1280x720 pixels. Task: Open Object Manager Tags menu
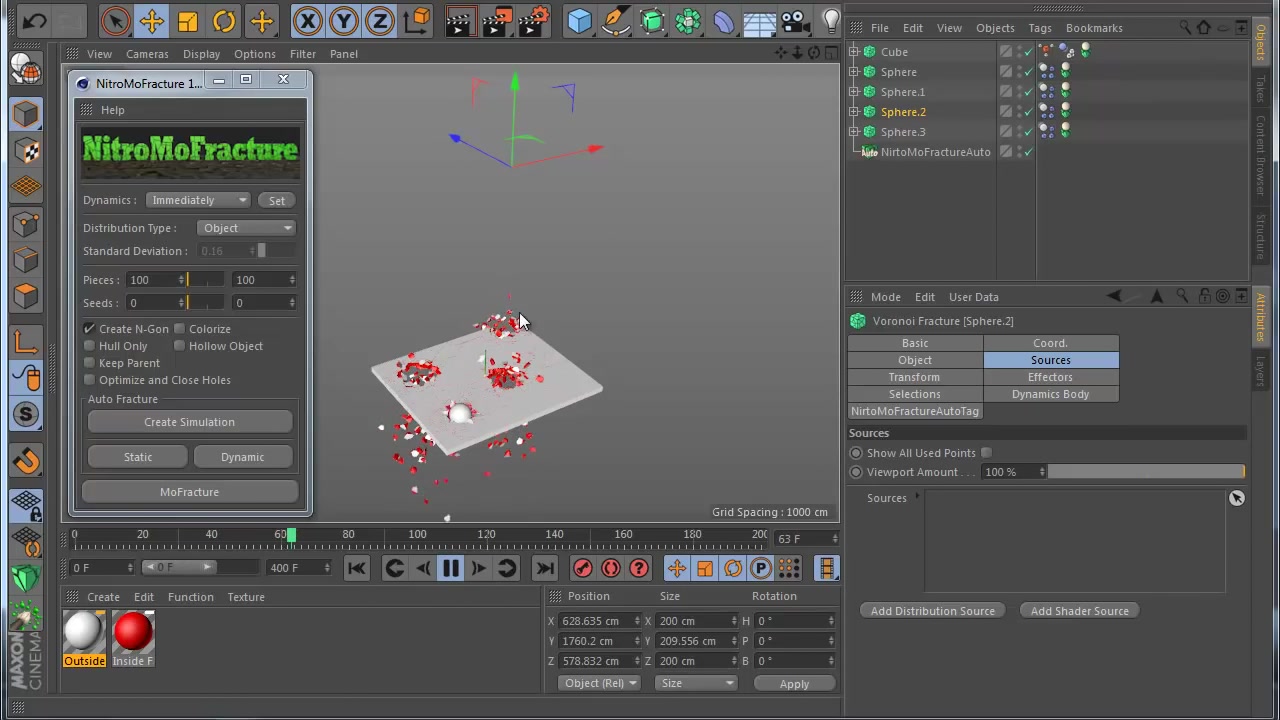pyautogui.click(x=1040, y=28)
